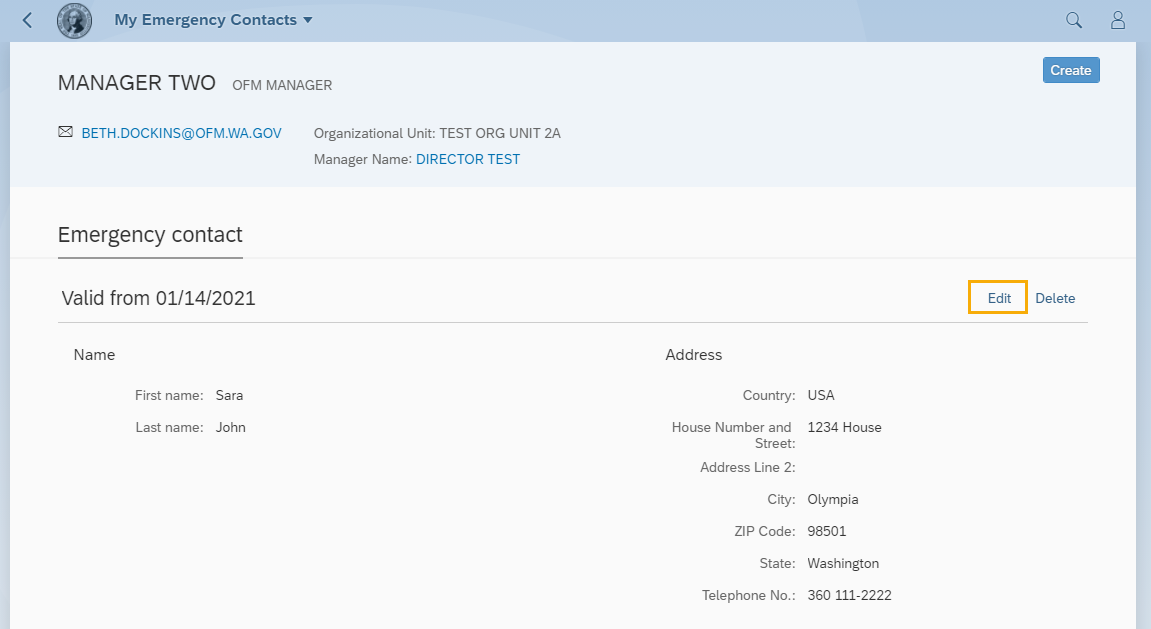
Task: Open the user profile icon
Action: [1119, 20]
